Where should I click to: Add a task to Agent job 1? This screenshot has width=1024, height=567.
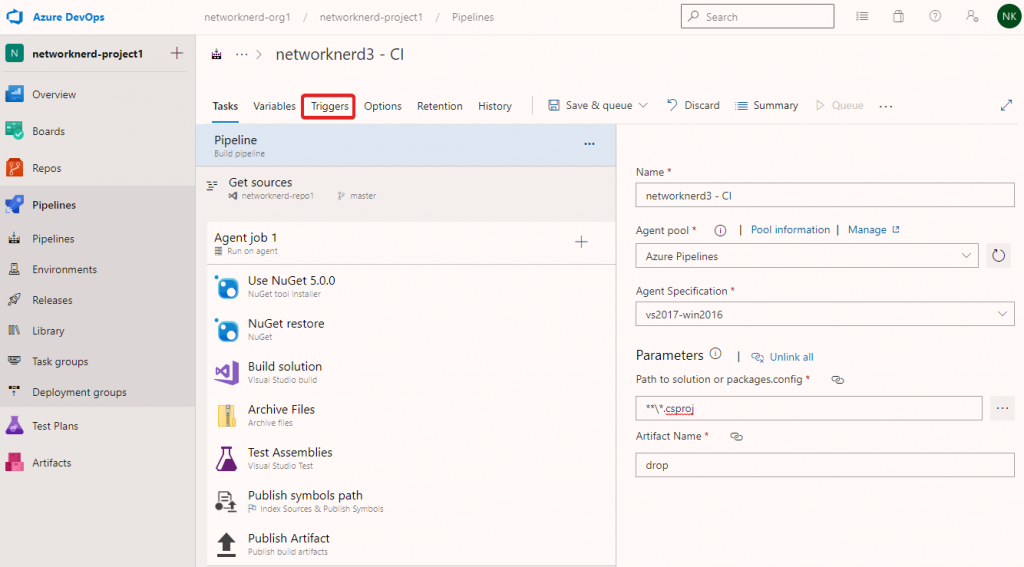click(x=581, y=242)
